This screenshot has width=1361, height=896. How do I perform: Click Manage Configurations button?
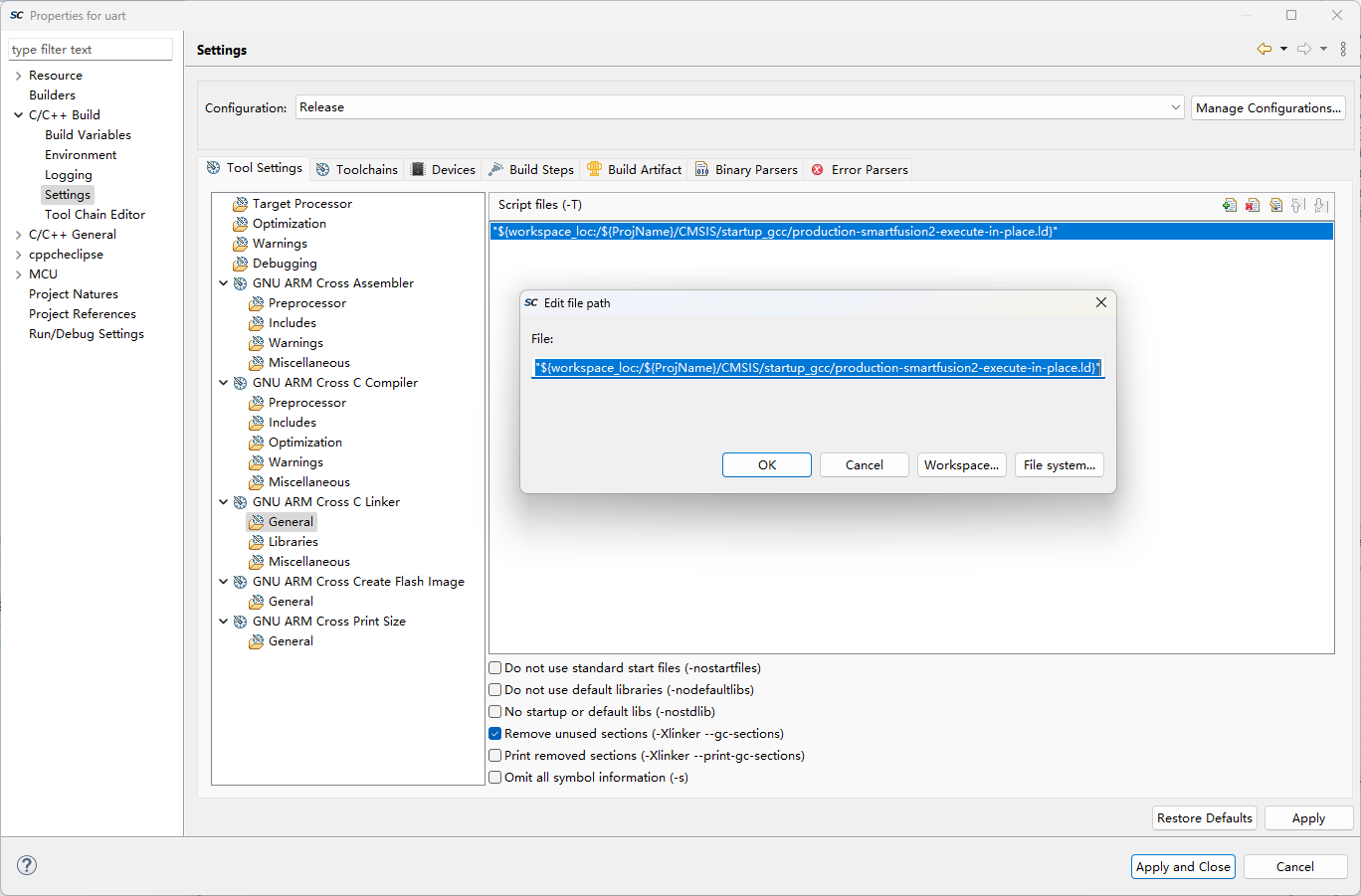(x=1268, y=108)
